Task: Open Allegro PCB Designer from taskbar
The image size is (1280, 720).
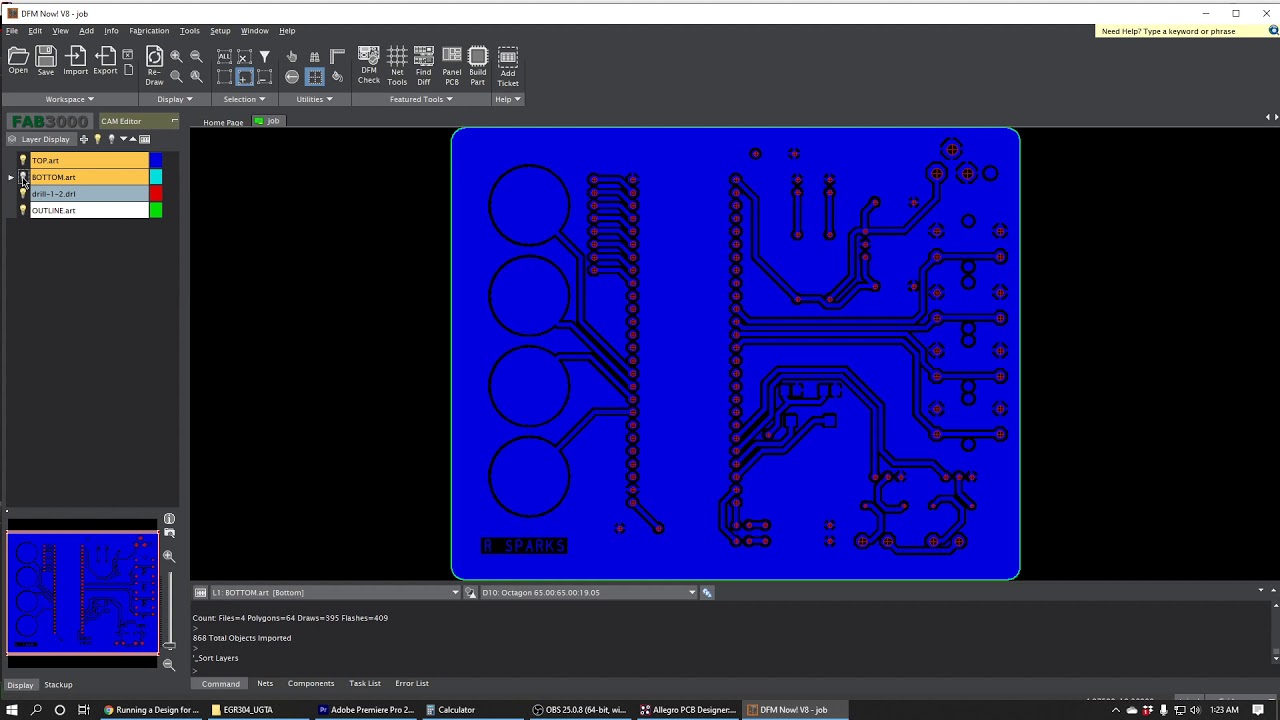Action: coord(688,710)
